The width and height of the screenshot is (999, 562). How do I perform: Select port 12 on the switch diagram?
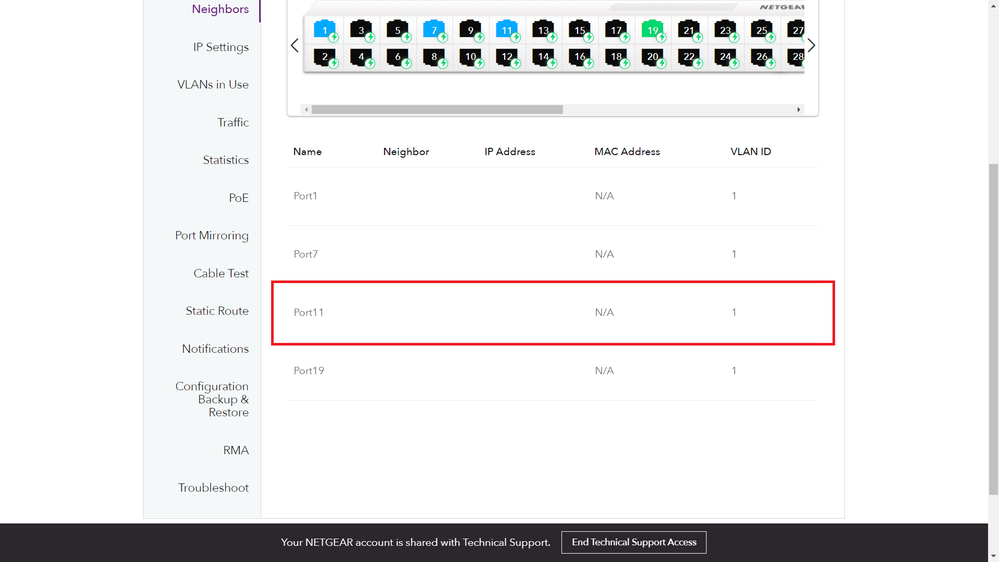pyautogui.click(x=507, y=57)
